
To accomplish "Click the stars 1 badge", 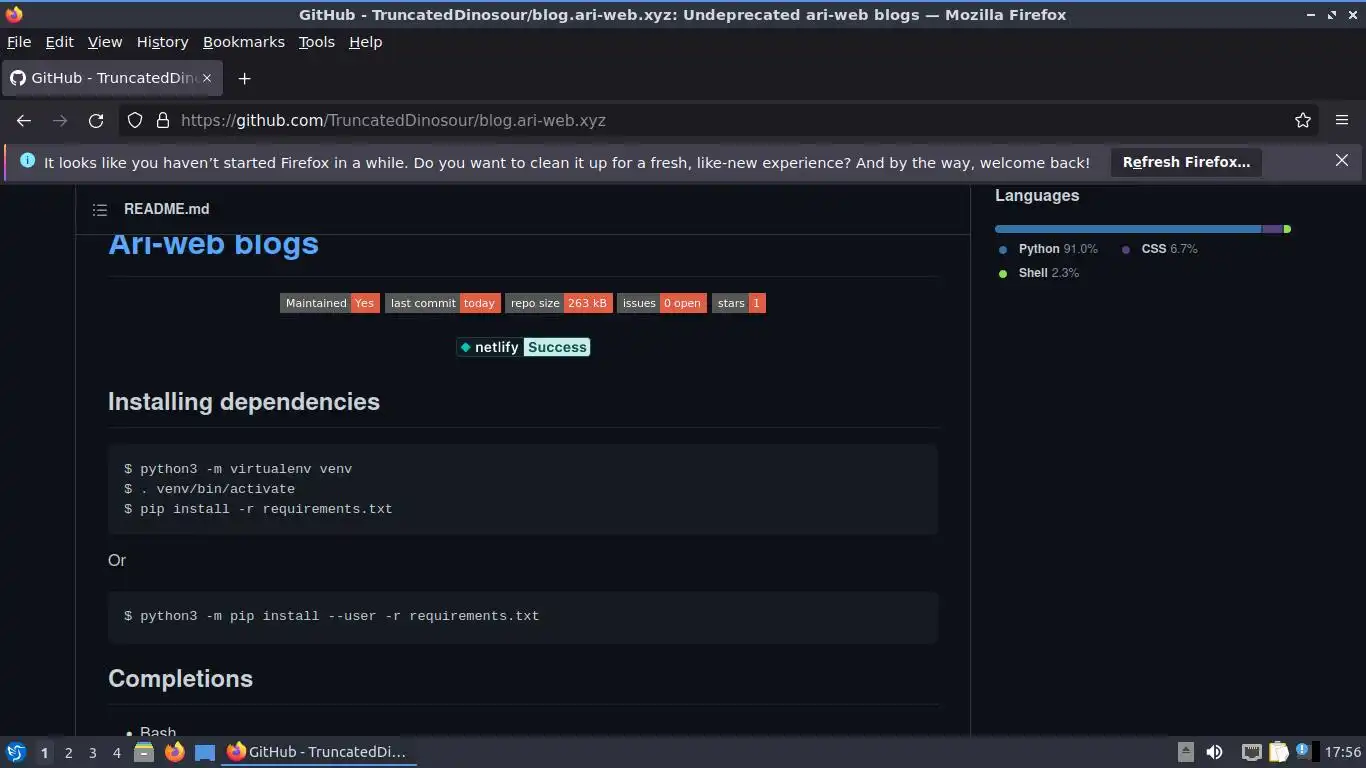I will click(x=739, y=303).
